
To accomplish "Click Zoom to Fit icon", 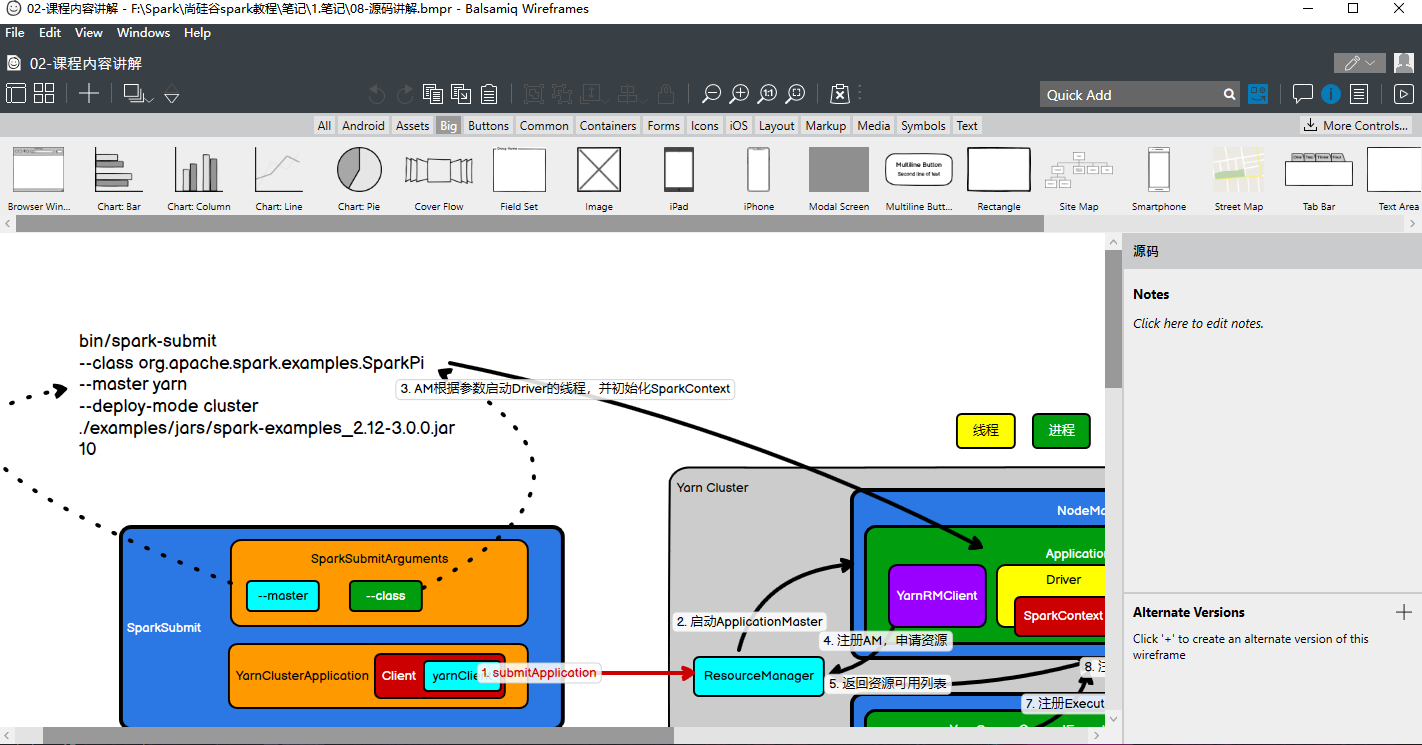I will click(795, 94).
